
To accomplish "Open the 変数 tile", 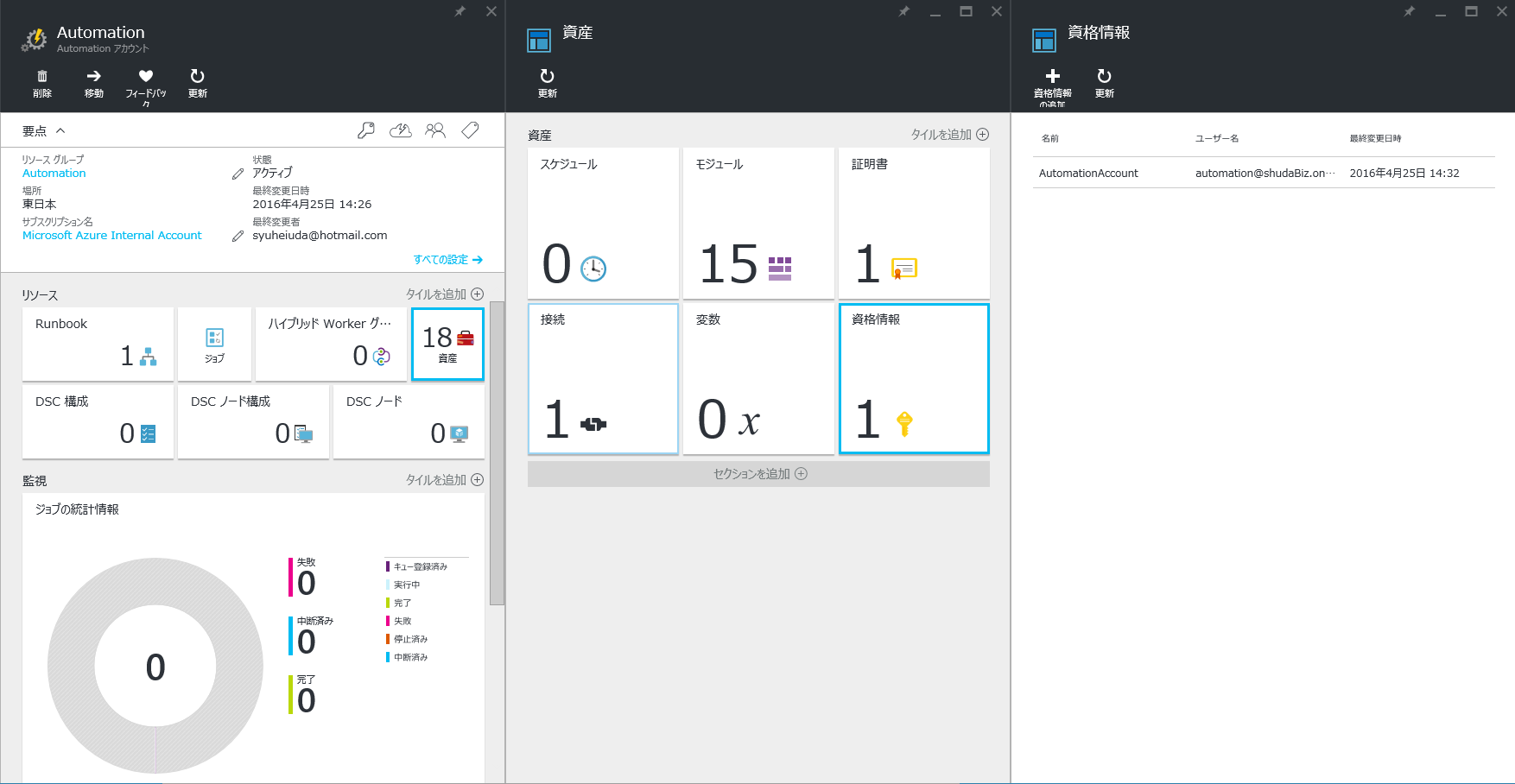I will (758, 378).
